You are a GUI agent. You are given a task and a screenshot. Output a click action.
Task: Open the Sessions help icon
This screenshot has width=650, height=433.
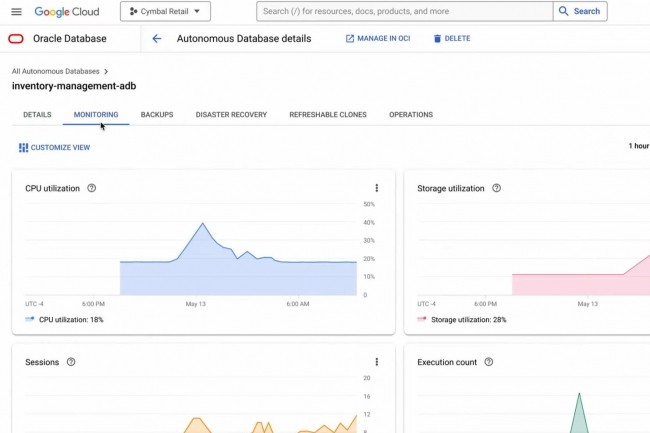71,362
